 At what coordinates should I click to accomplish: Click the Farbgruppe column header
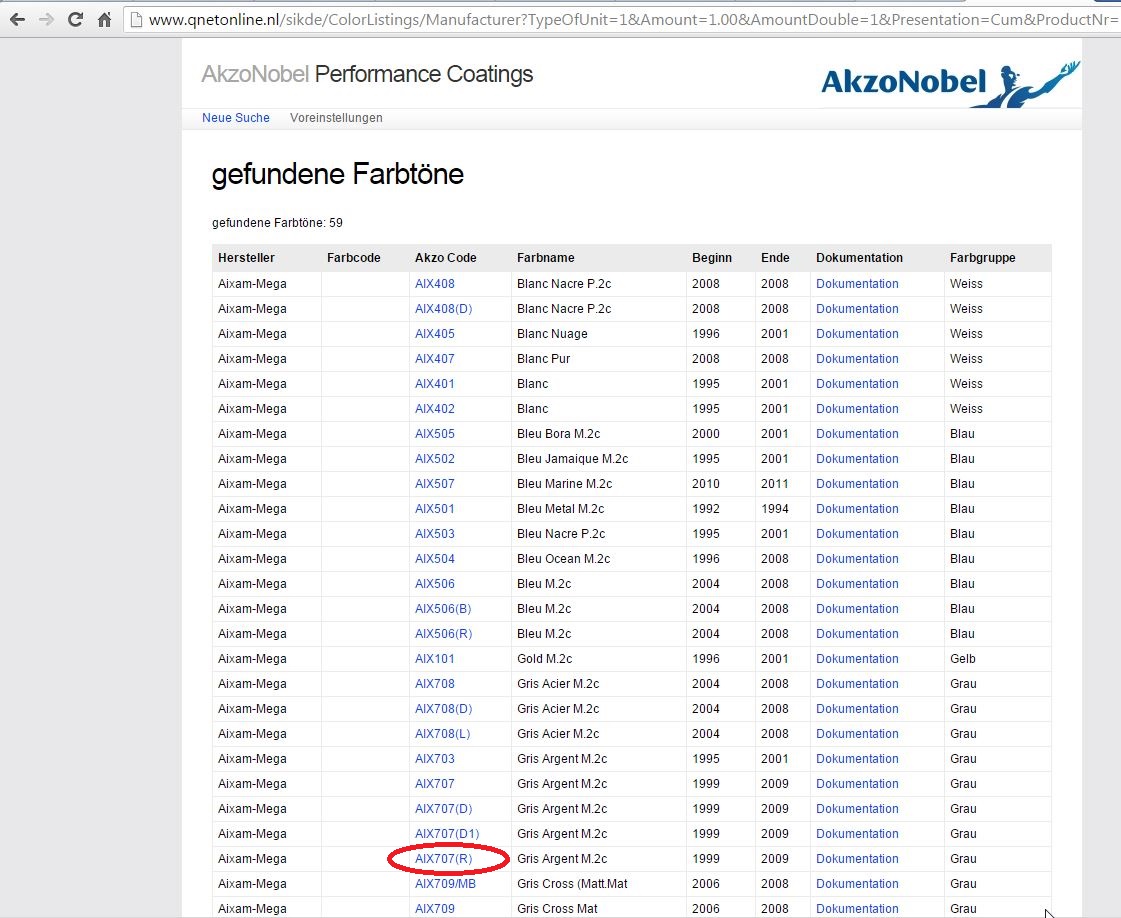pos(982,258)
